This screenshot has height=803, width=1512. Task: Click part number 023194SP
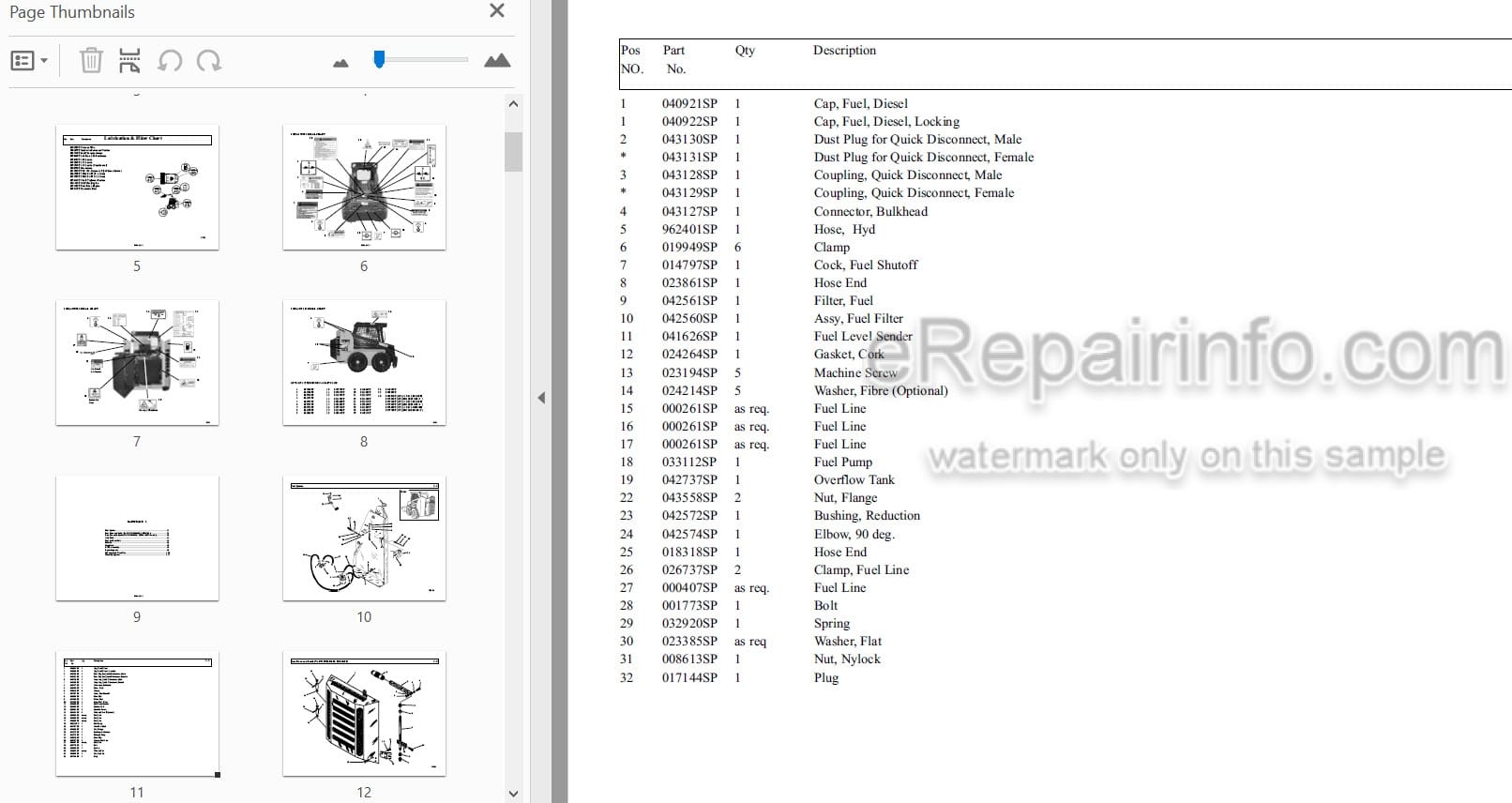[689, 373]
